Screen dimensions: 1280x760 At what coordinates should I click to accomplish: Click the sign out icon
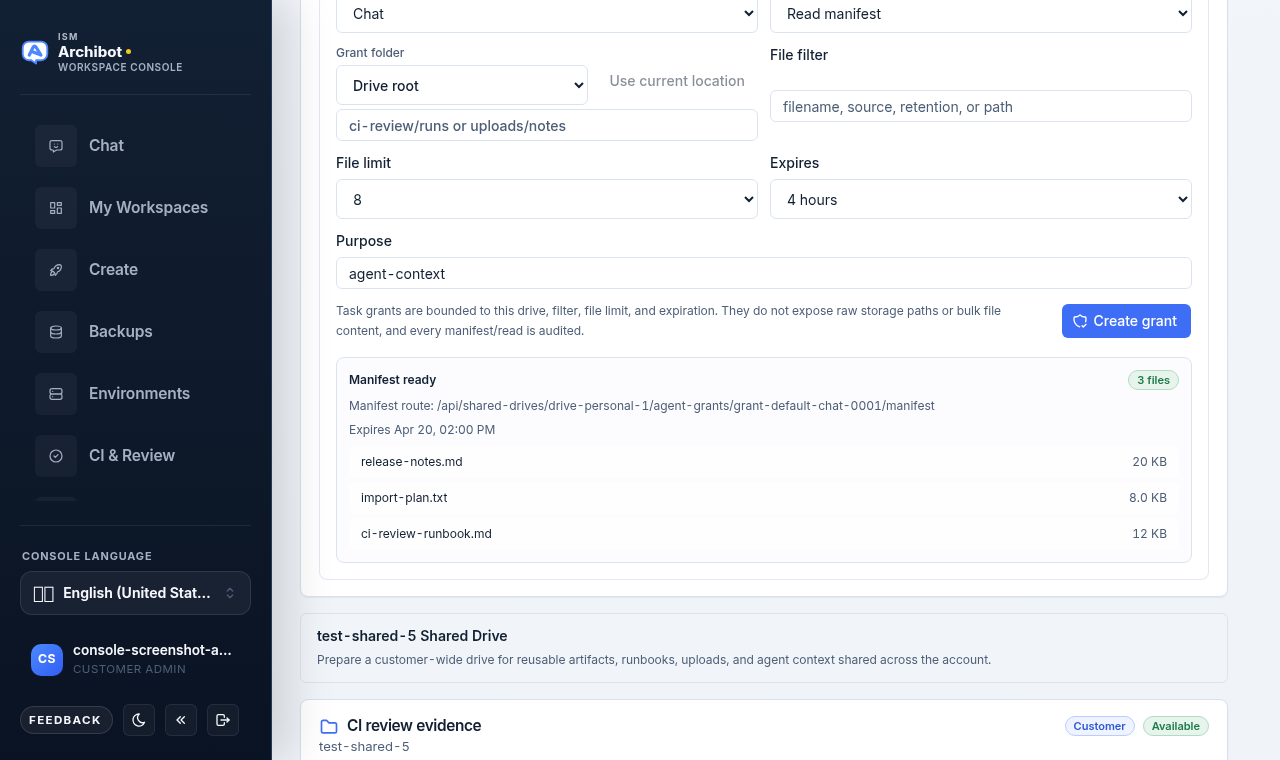223,720
